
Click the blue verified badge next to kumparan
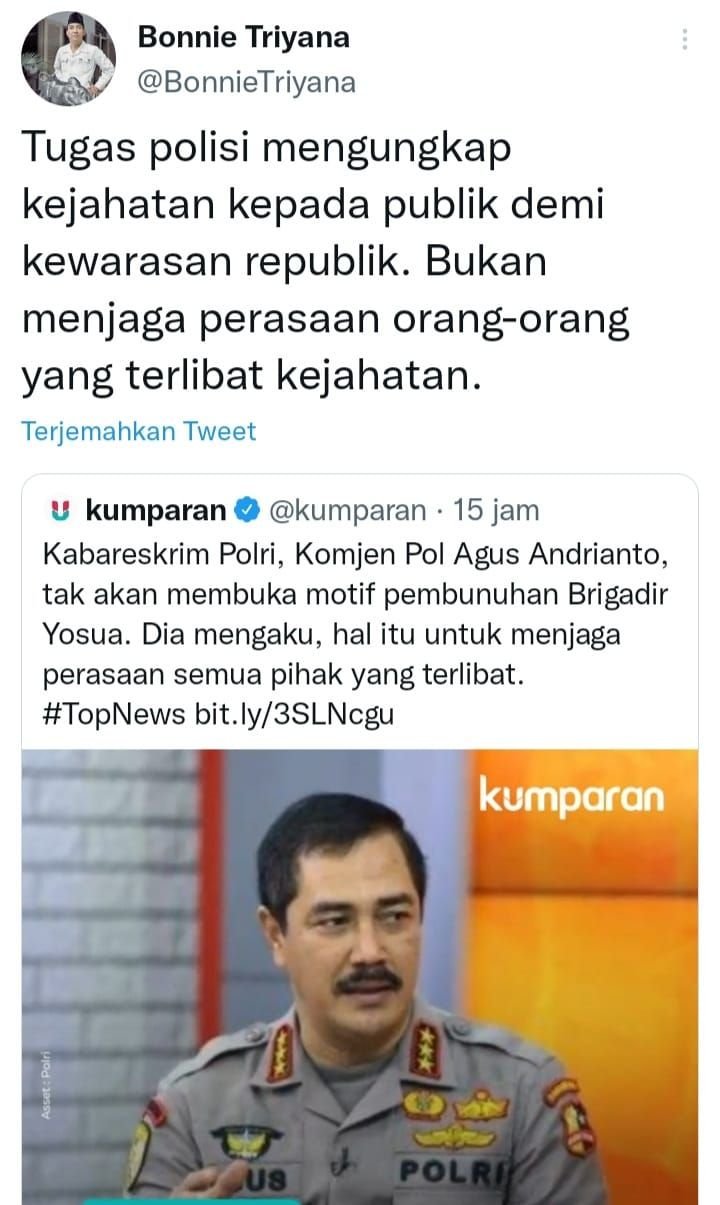point(246,512)
